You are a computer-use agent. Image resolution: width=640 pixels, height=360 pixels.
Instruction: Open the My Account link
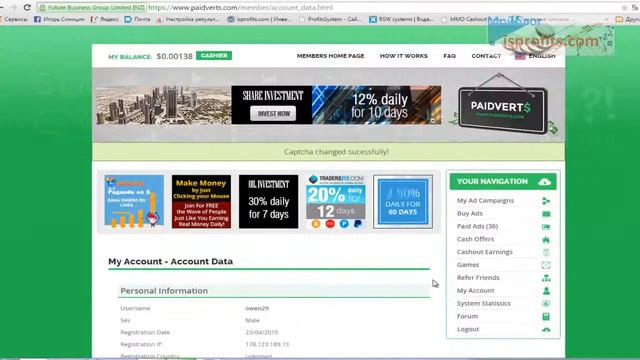pyautogui.click(x=476, y=291)
